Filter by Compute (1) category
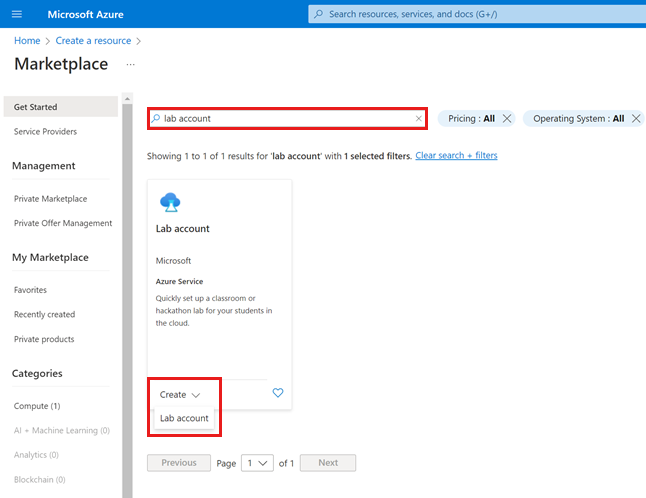The image size is (646, 498). click(37, 406)
